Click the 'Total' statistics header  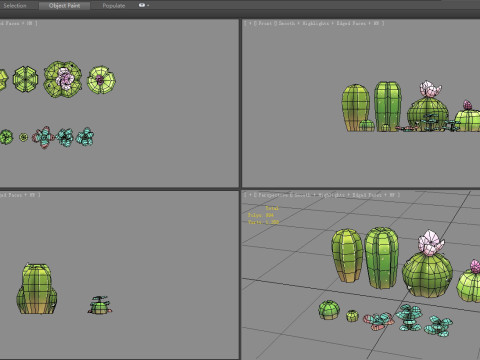click(272, 208)
